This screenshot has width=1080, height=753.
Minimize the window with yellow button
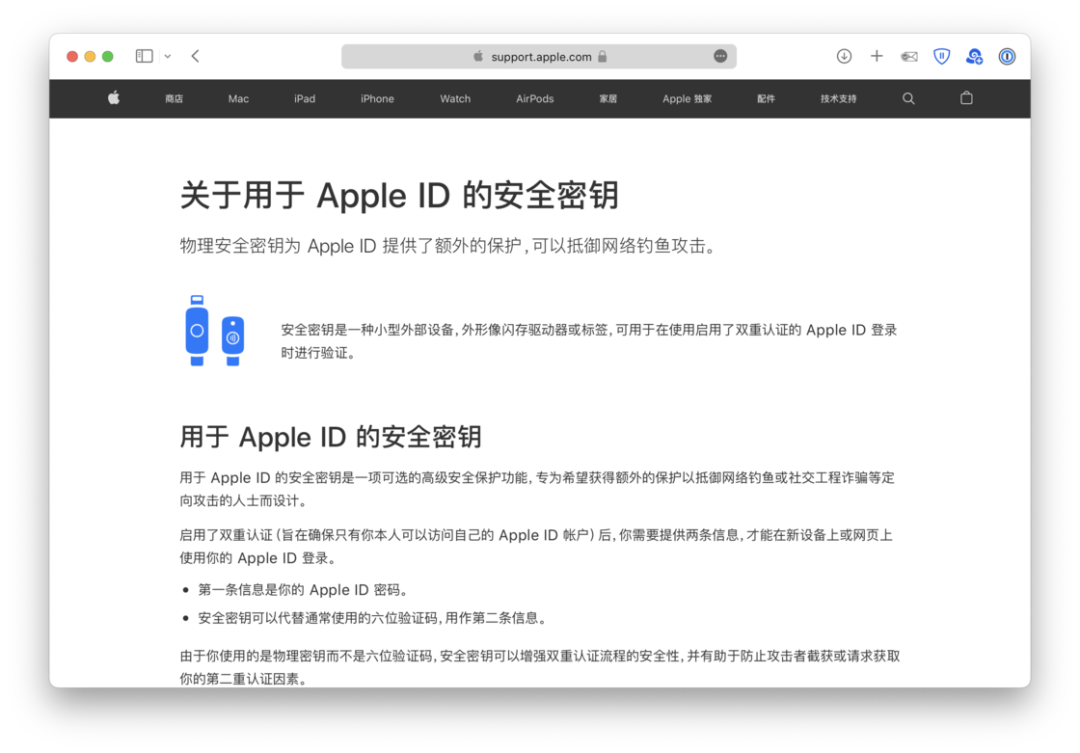point(90,56)
